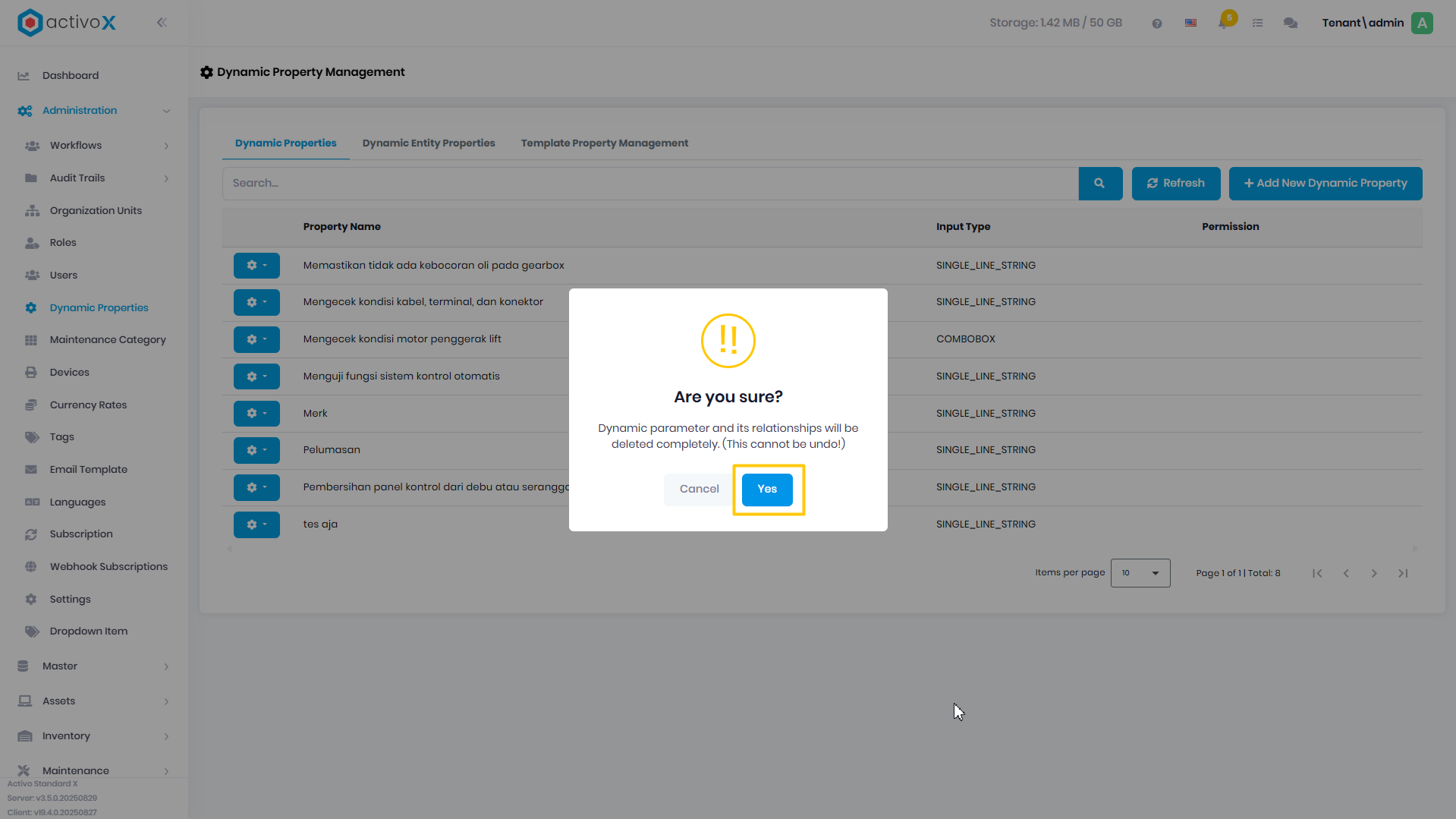Screen dimensions: 1456x819
Task: Switch to Dynamic Entity Properties tab
Action: [429, 143]
